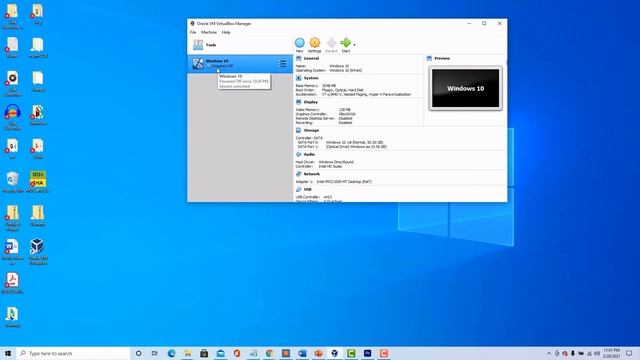This screenshot has width=640, height=360.
Task: Open the orange C recorder taskbar icon
Action: pyautogui.click(x=384, y=353)
